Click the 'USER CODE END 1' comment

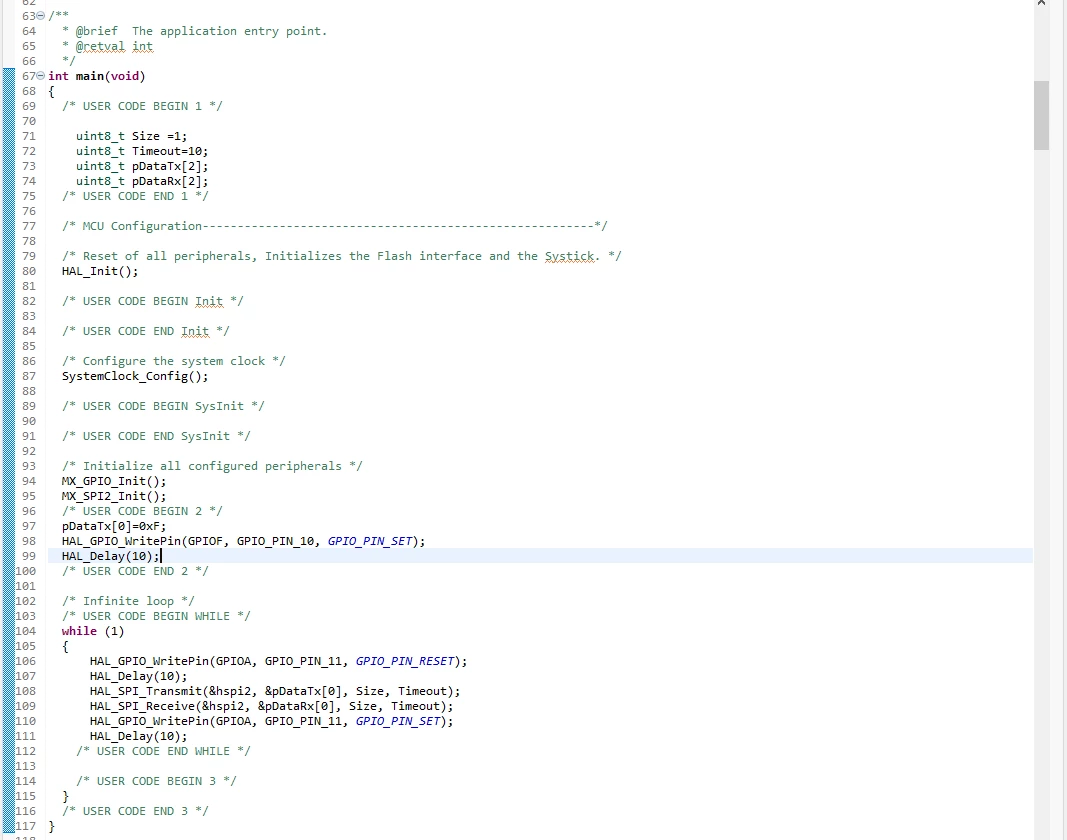pos(135,196)
